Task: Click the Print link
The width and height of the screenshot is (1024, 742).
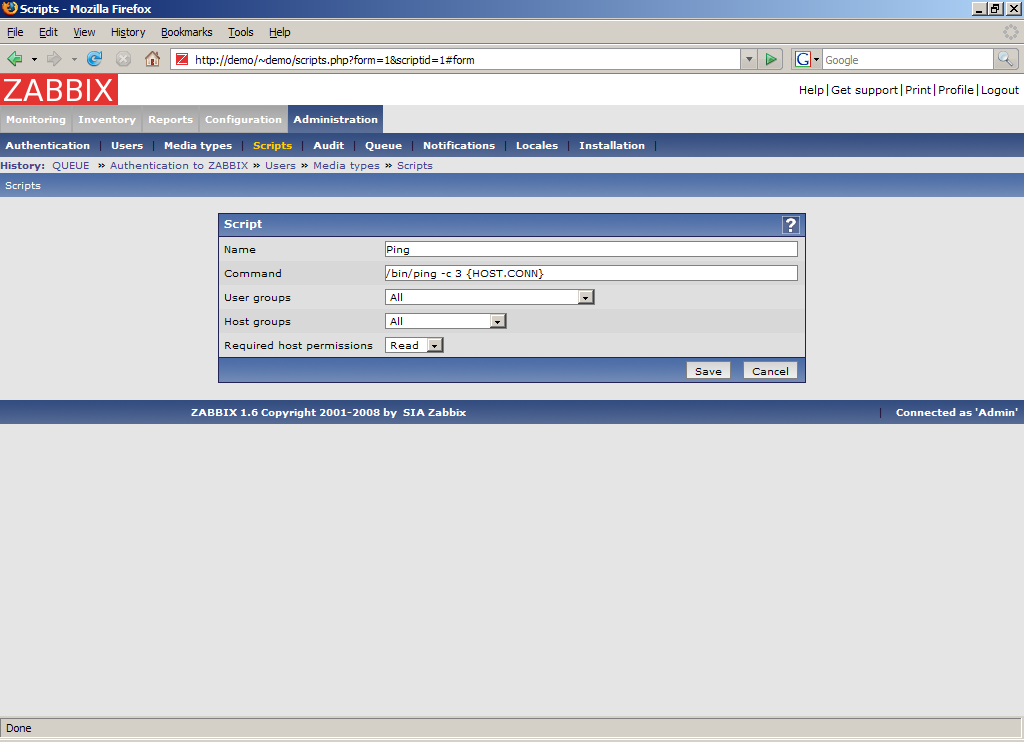Action: point(918,90)
